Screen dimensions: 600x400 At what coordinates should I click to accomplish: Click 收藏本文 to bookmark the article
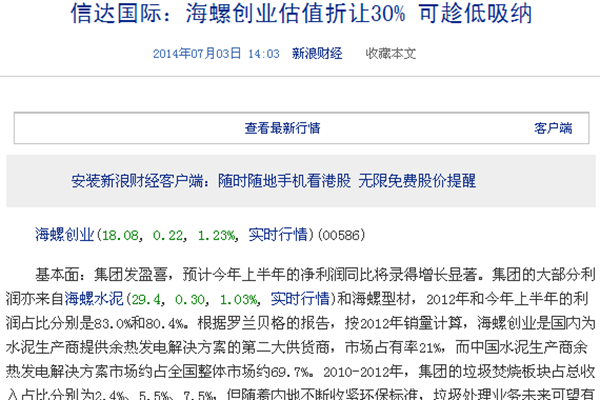[x=391, y=54]
